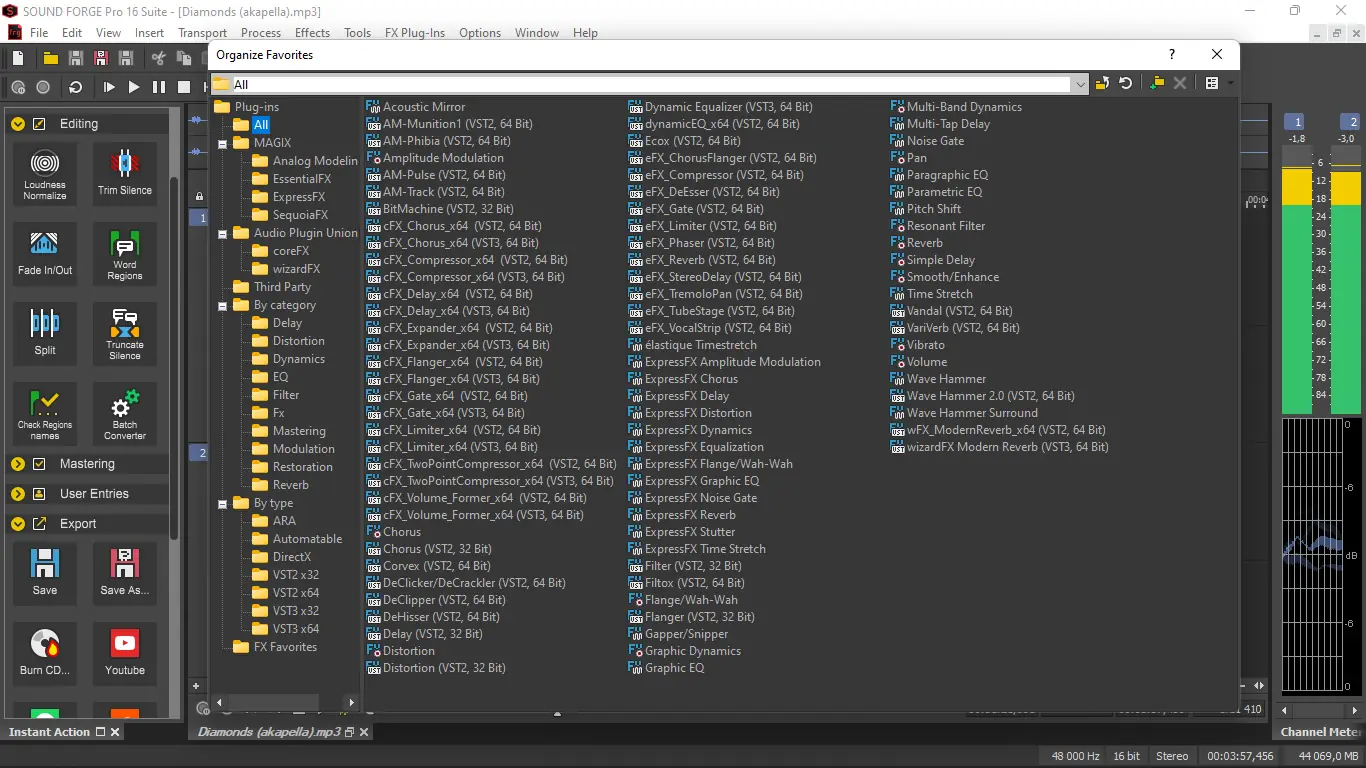Click the Cut scissors toolbar icon
The height and width of the screenshot is (768, 1366).
tap(159, 59)
